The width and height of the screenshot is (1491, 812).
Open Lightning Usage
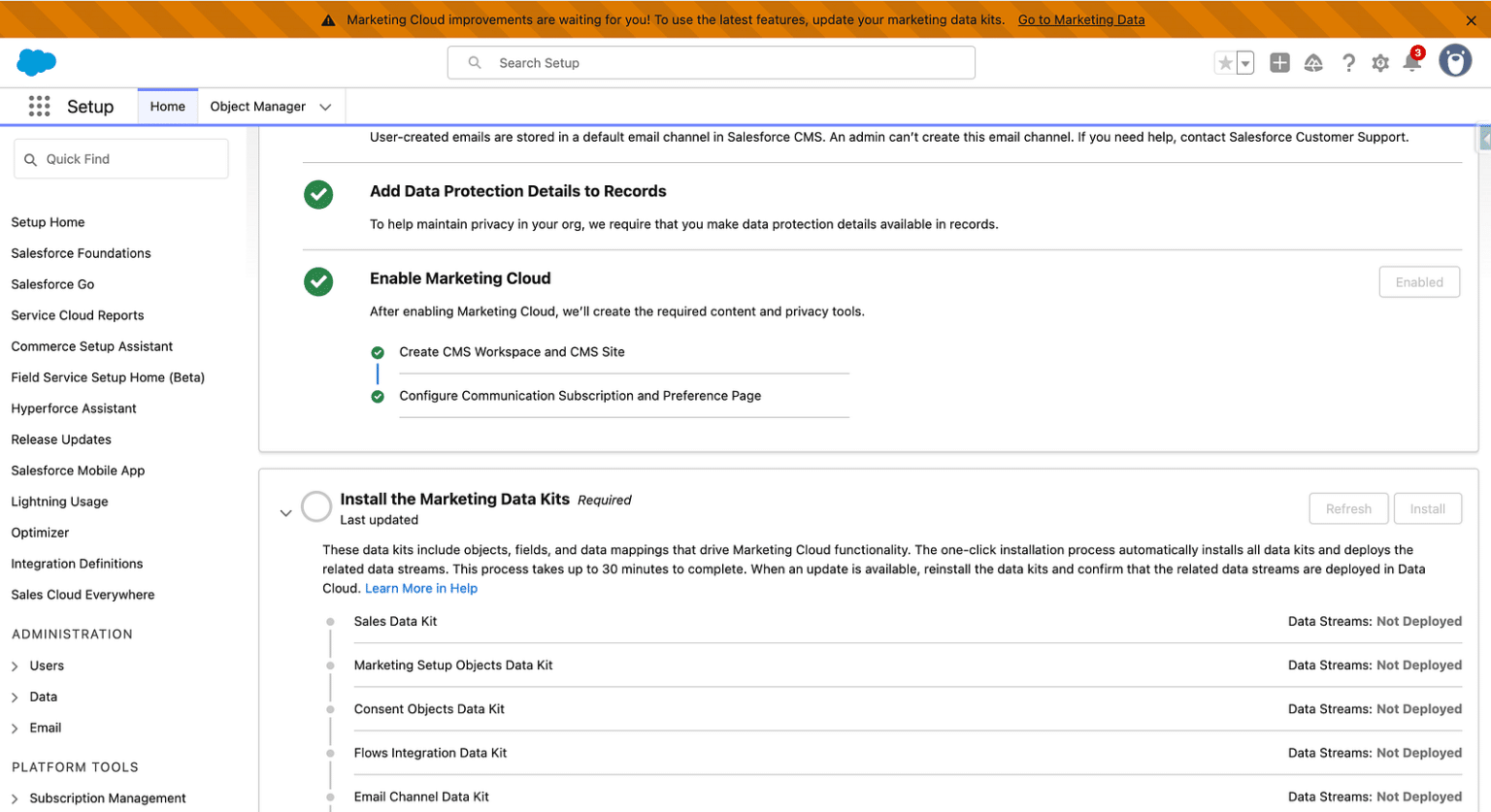coord(59,502)
